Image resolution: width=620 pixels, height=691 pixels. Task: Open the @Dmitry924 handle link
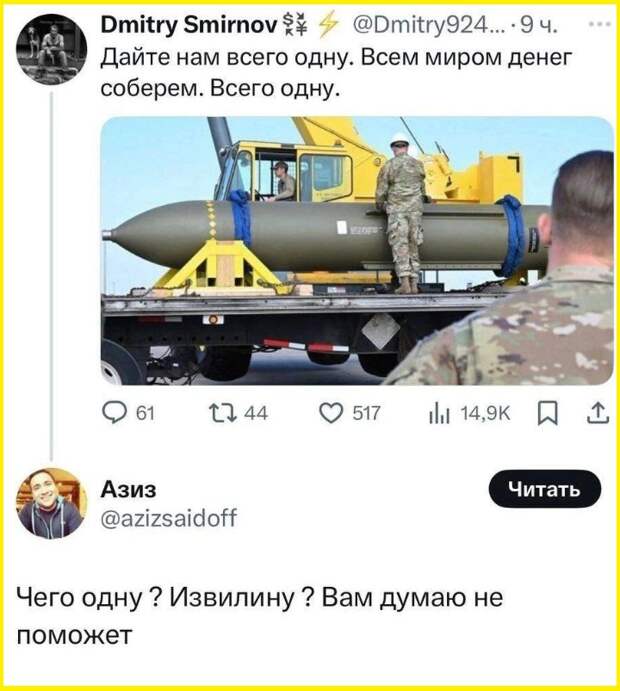(429, 25)
